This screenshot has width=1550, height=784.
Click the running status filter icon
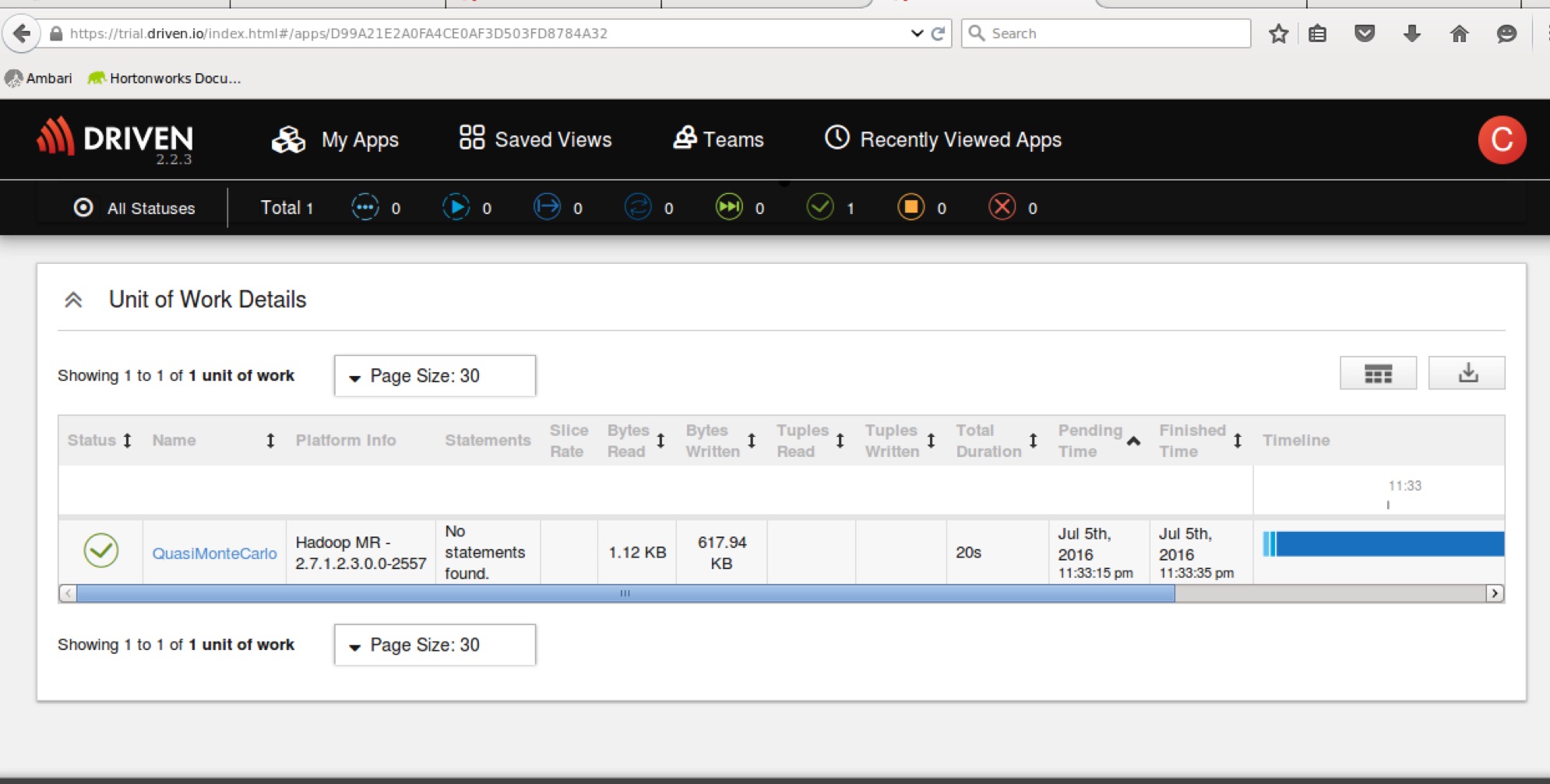click(x=456, y=207)
